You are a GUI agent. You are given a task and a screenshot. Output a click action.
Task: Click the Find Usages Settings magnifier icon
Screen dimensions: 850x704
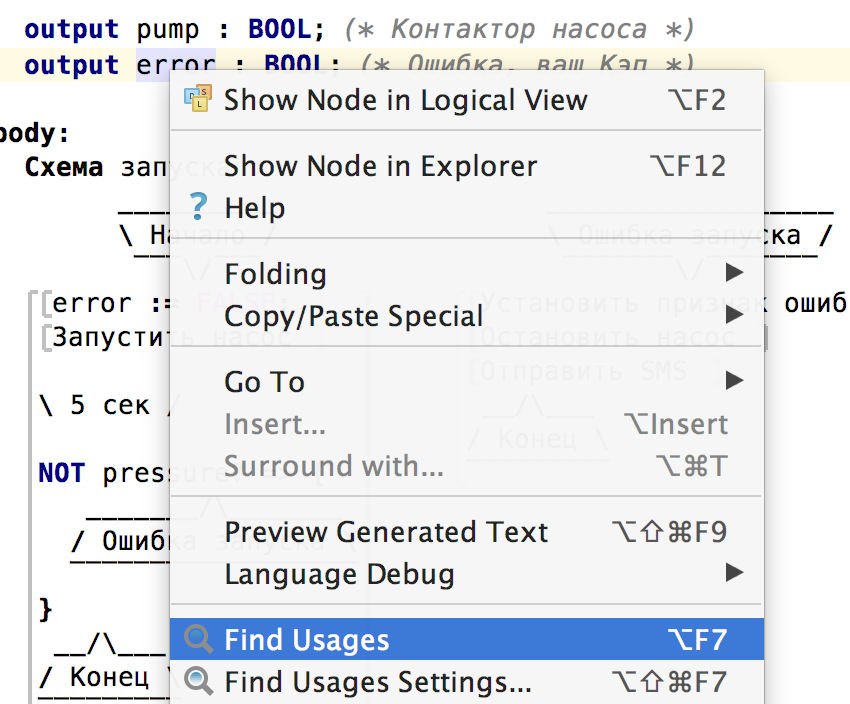(199, 682)
